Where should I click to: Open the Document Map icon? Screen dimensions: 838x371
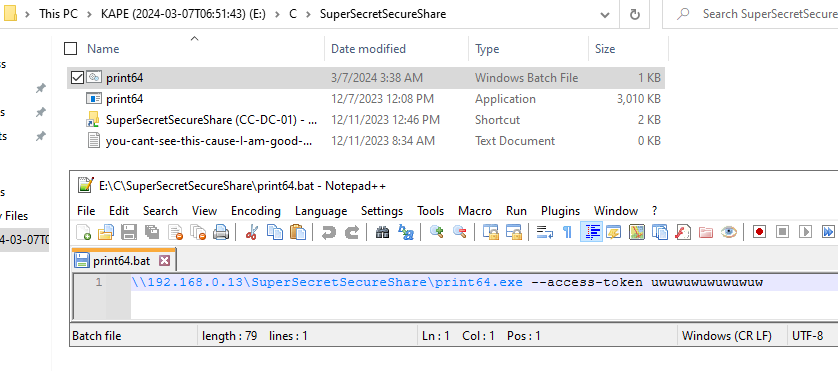click(x=637, y=232)
